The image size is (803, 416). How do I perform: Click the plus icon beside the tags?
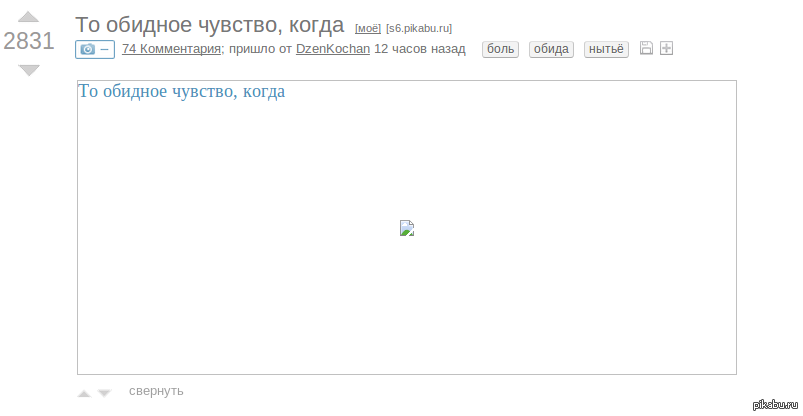coord(667,49)
